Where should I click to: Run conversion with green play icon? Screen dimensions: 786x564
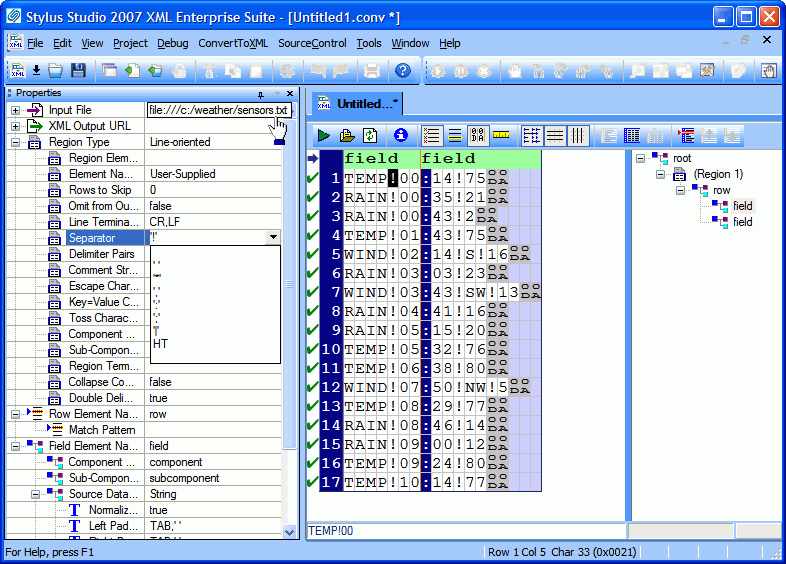coord(324,135)
